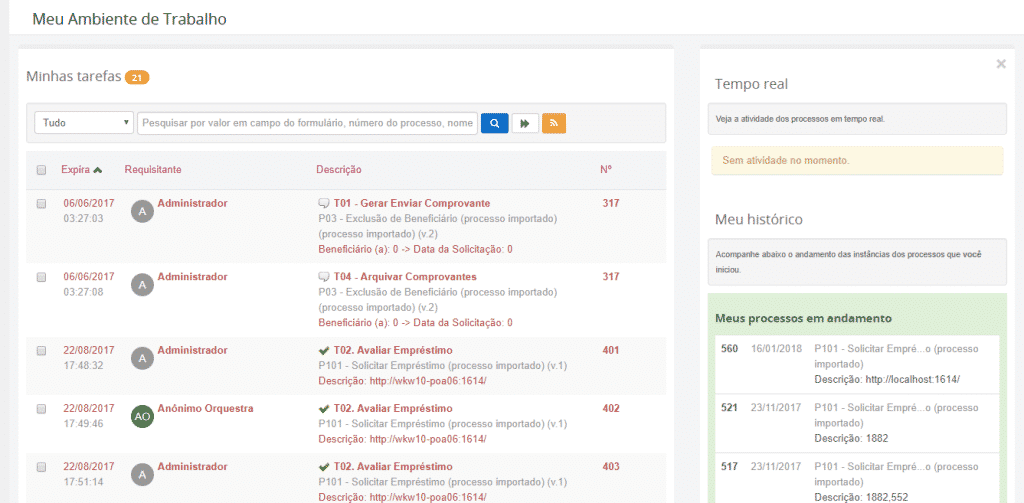
Task: Click avatar beside Administrador in row 03:27:03
Action: tap(142, 212)
